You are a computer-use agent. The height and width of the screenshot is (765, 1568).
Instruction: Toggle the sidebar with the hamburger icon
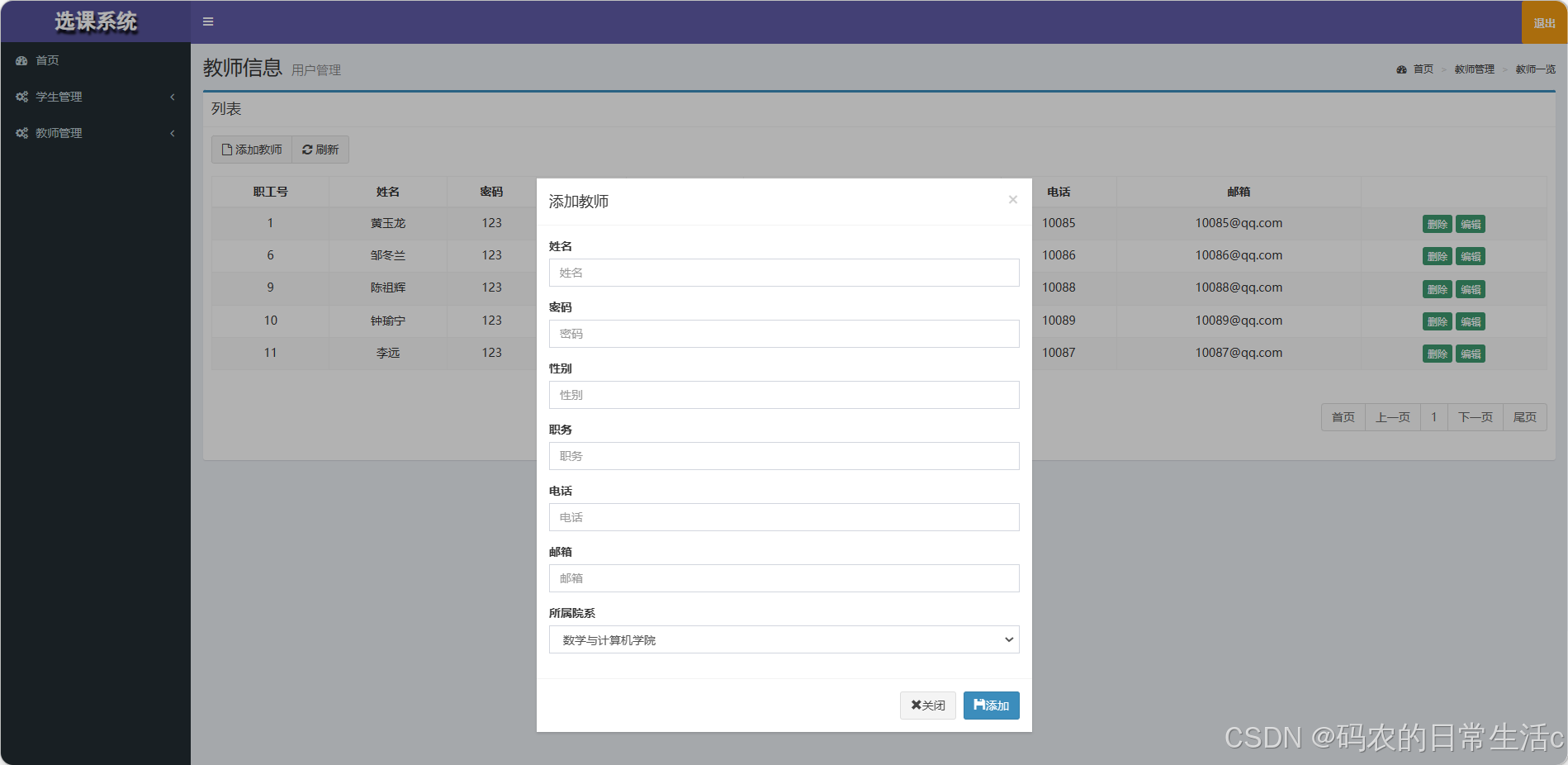[207, 21]
